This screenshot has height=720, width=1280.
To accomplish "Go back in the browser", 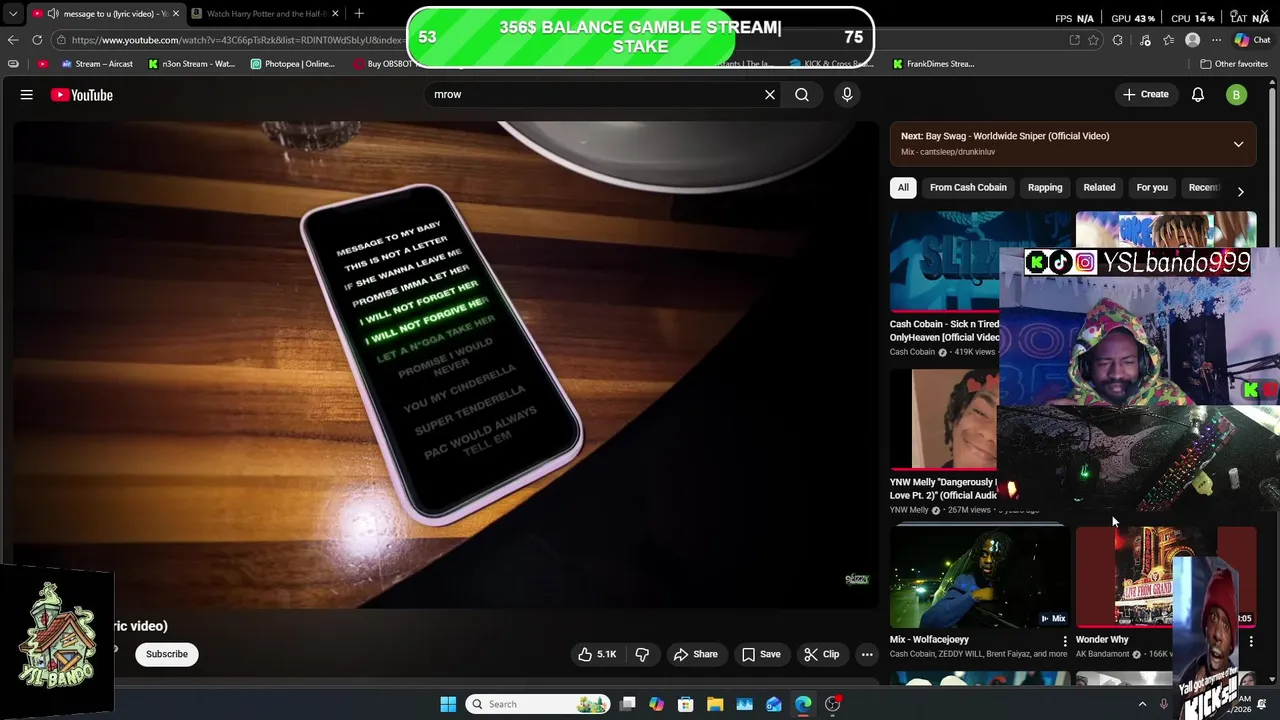I will (13, 40).
